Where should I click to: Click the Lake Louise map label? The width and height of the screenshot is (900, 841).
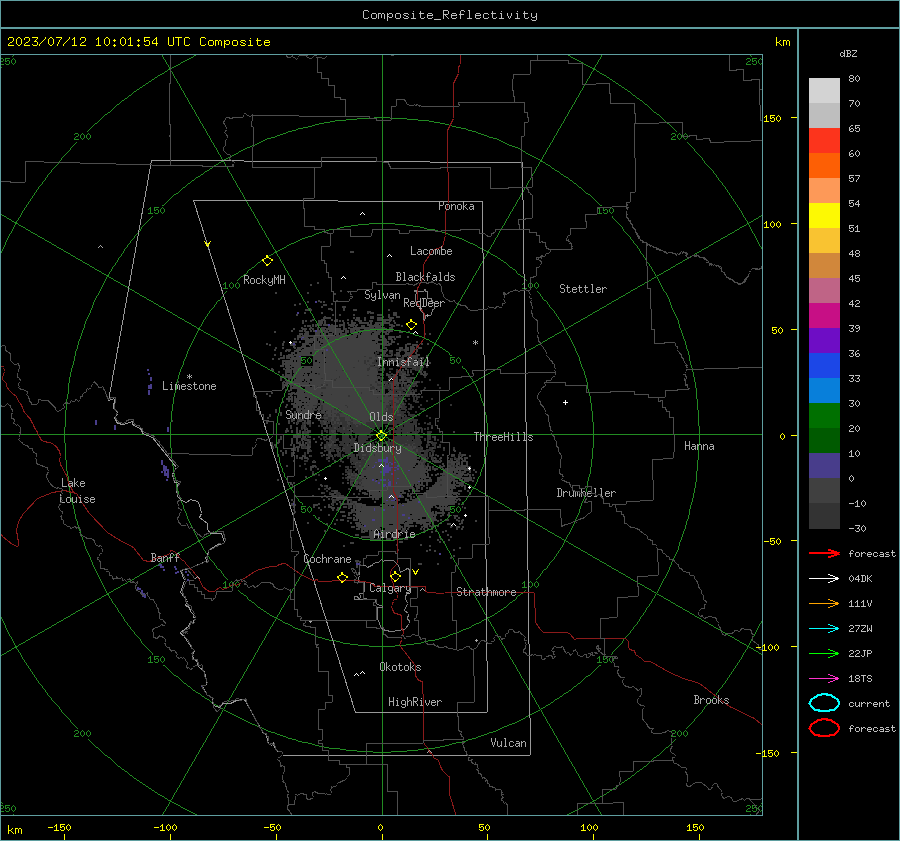click(x=77, y=491)
